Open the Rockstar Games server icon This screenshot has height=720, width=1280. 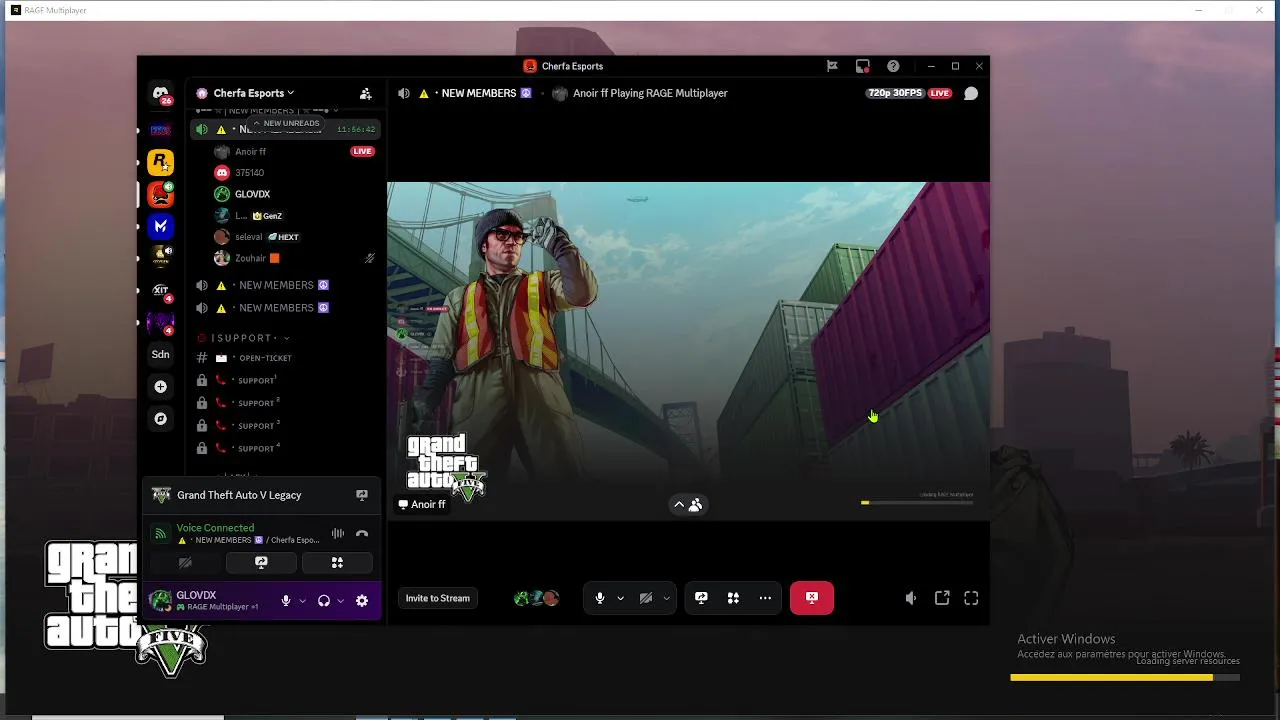coord(160,162)
